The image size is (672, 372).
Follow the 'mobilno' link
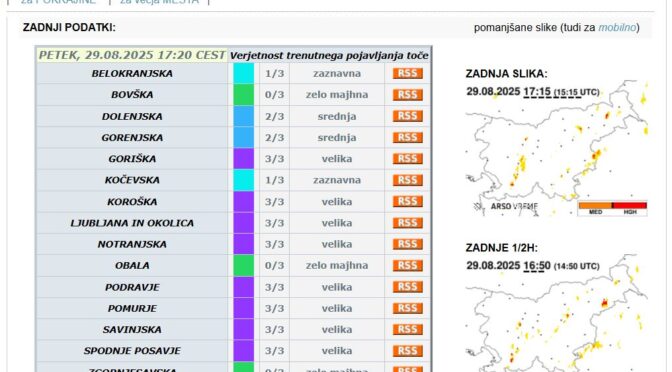click(x=617, y=27)
